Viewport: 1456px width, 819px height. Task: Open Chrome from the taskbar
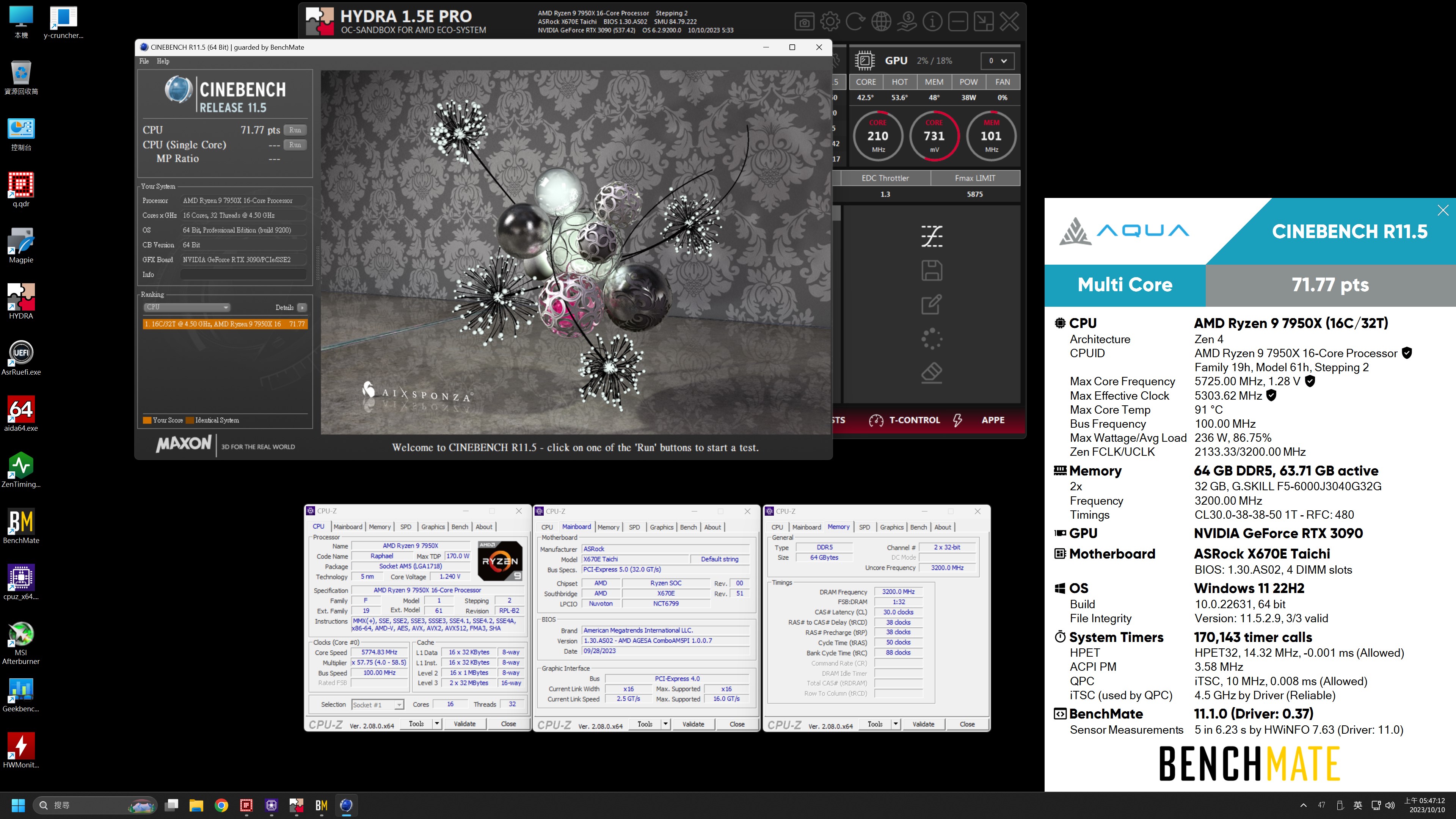click(221, 805)
